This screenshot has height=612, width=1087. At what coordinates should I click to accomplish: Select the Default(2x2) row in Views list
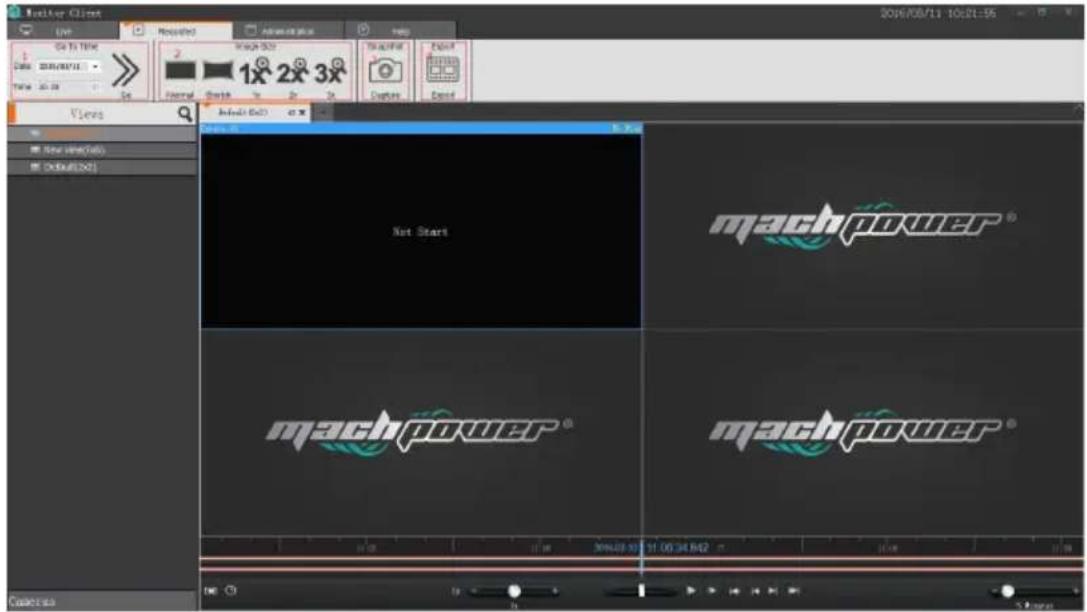102,167
